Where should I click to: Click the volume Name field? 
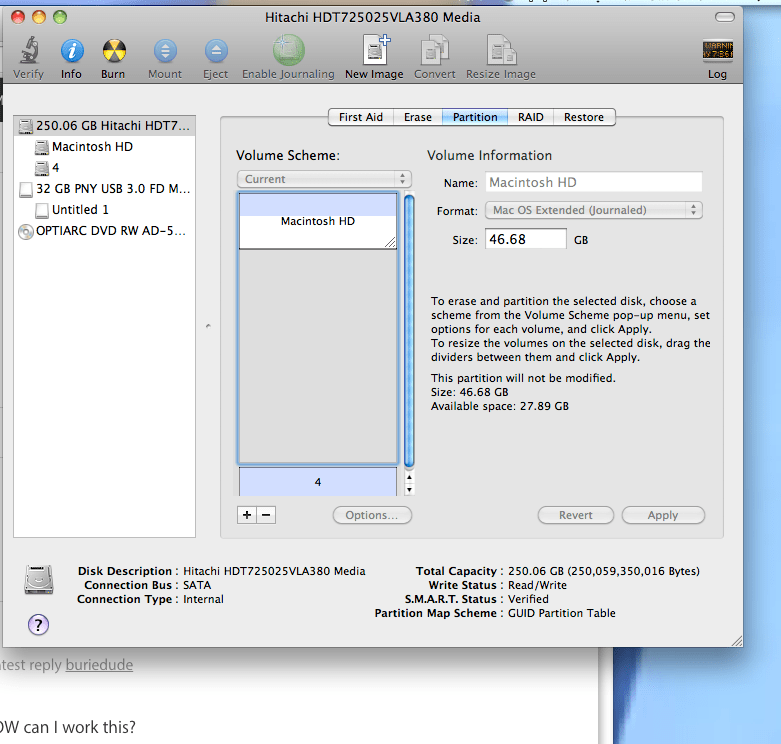594,182
